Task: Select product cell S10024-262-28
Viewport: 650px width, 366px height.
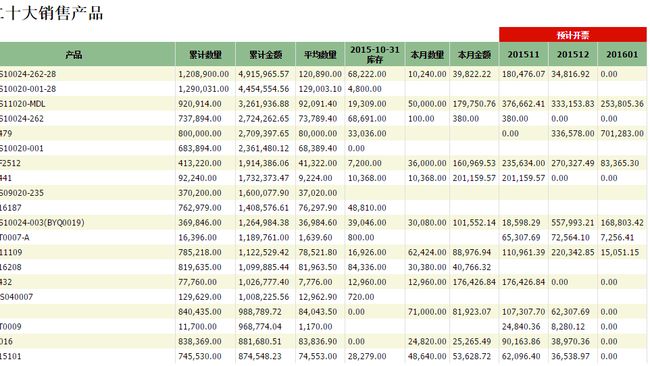Action: [x=28, y=74]
